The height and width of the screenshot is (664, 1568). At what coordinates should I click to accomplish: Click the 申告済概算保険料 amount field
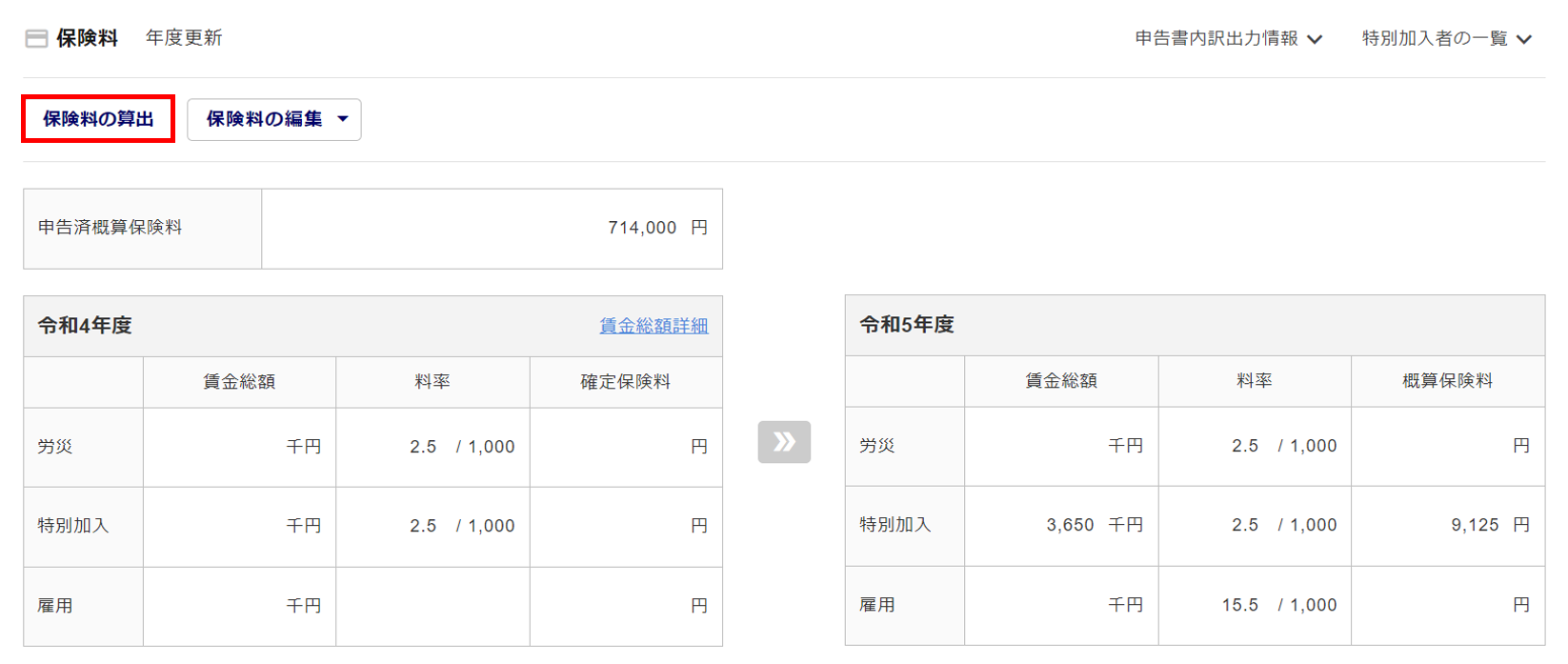(x=492, y=229)
